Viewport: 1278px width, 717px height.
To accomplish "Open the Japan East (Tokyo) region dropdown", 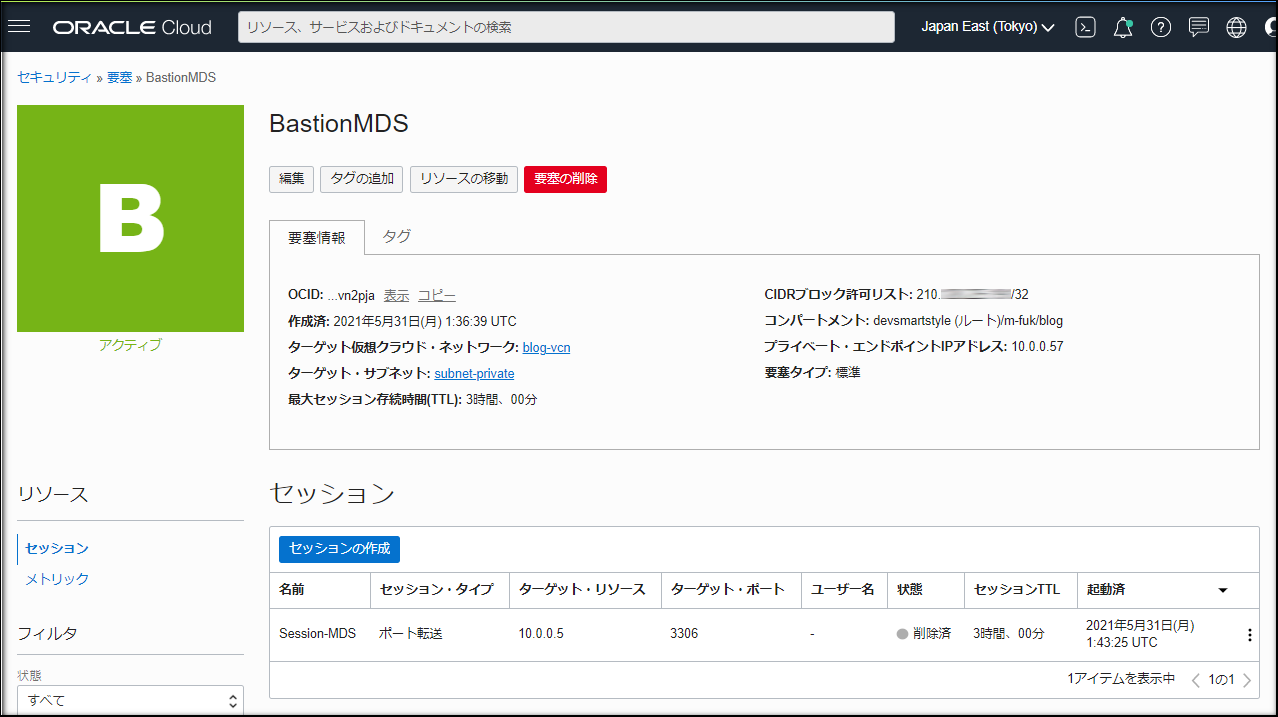I will tap(988, 27).
